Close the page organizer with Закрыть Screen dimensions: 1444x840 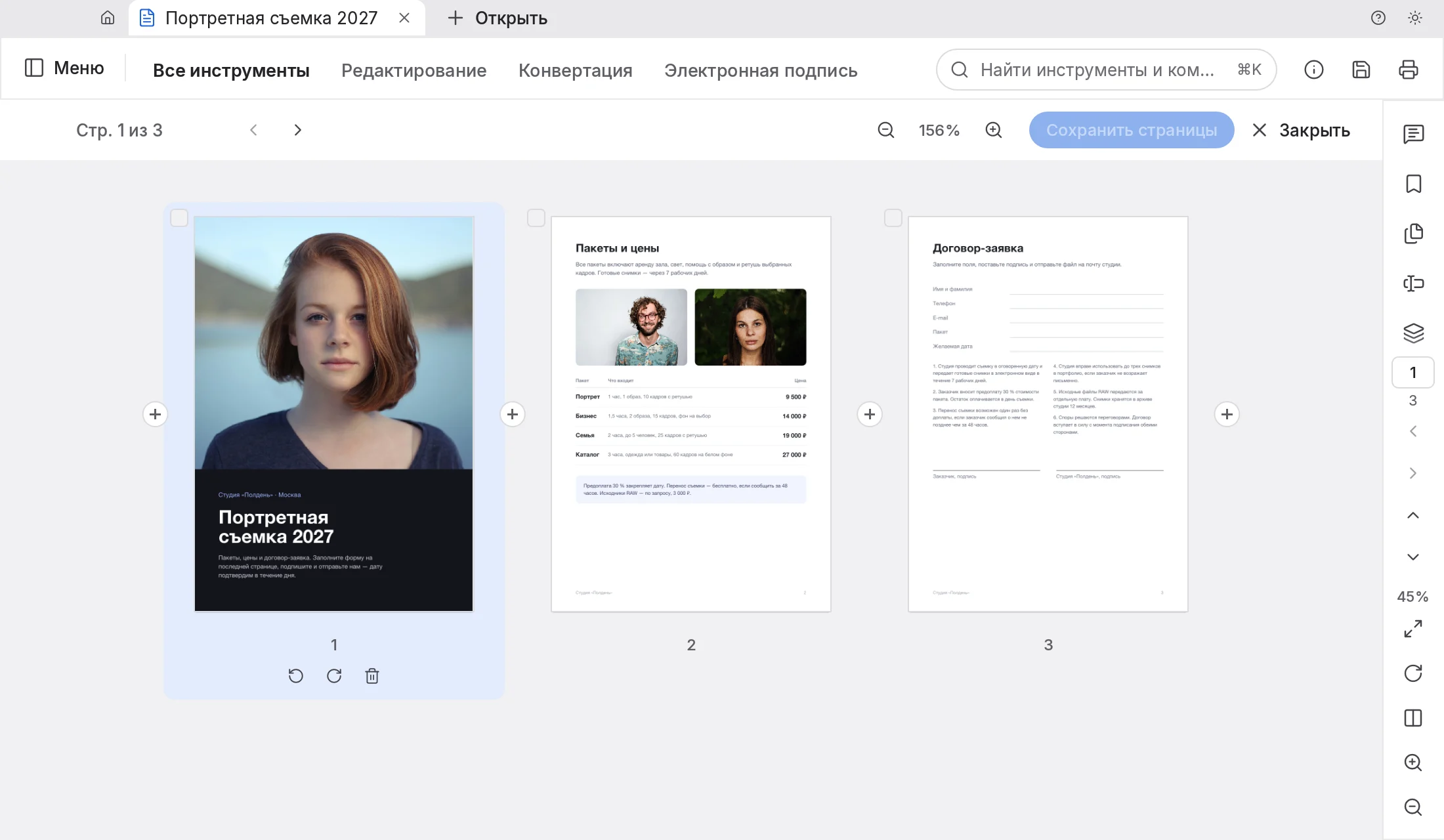pos(1300,130)
